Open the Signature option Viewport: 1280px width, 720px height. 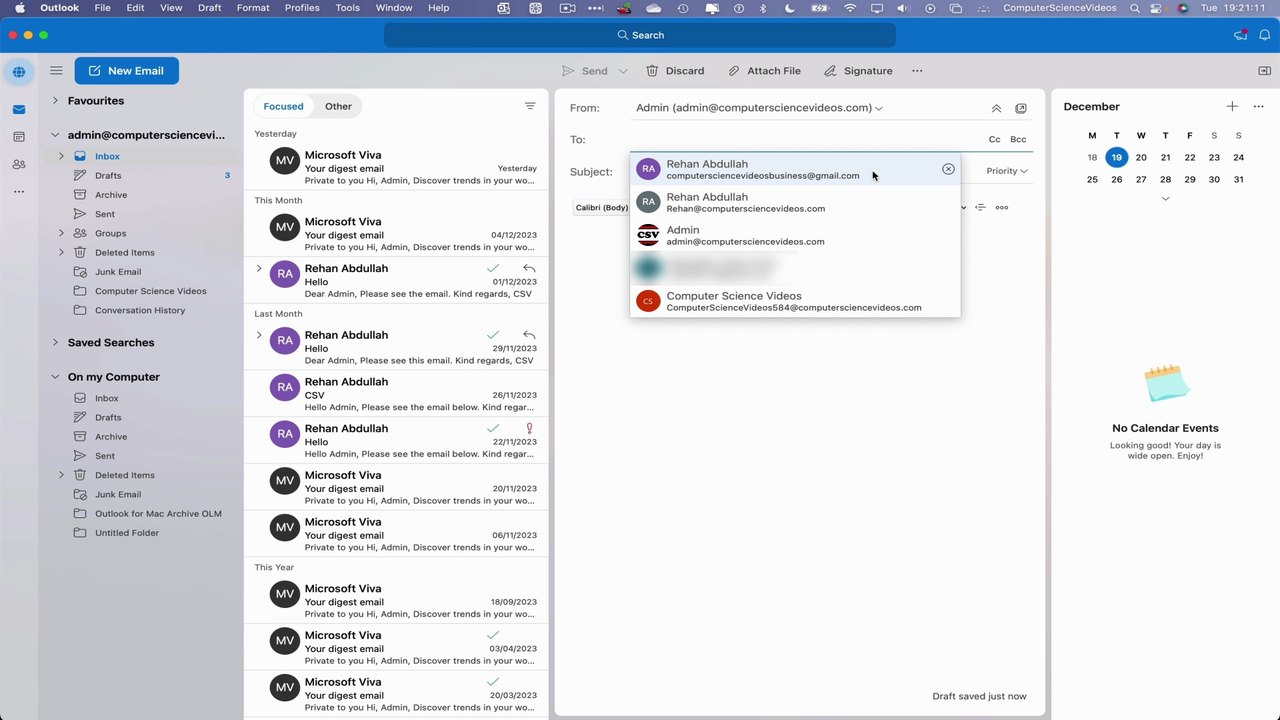coord(858,71)
